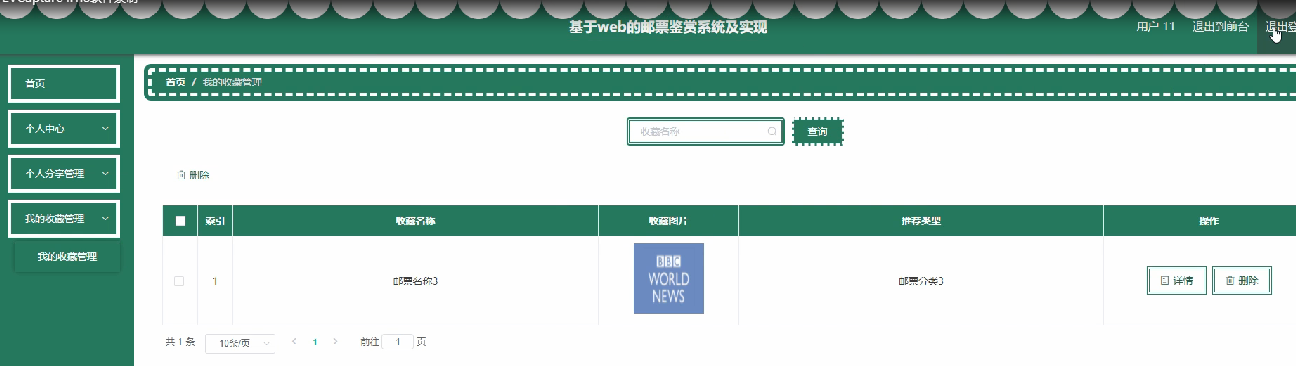The width and height of the screenshot is (1296, 366).
Task: Click the 邮票分类3 cell
Action: point(921,281)
